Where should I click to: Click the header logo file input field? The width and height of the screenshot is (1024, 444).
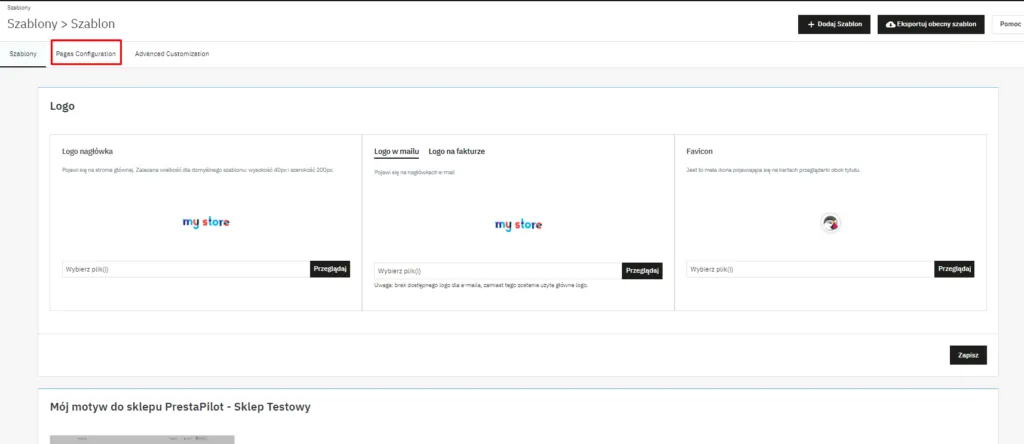(186, 269)
